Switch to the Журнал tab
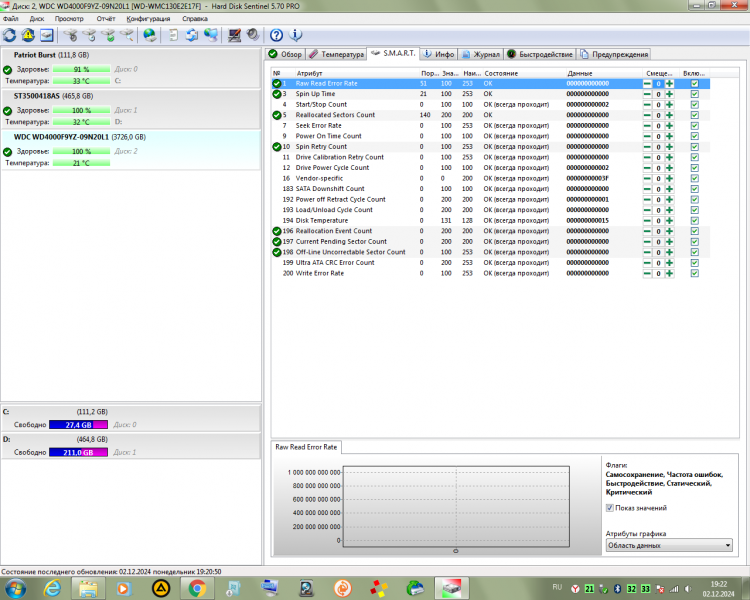 tap(481, 54)
